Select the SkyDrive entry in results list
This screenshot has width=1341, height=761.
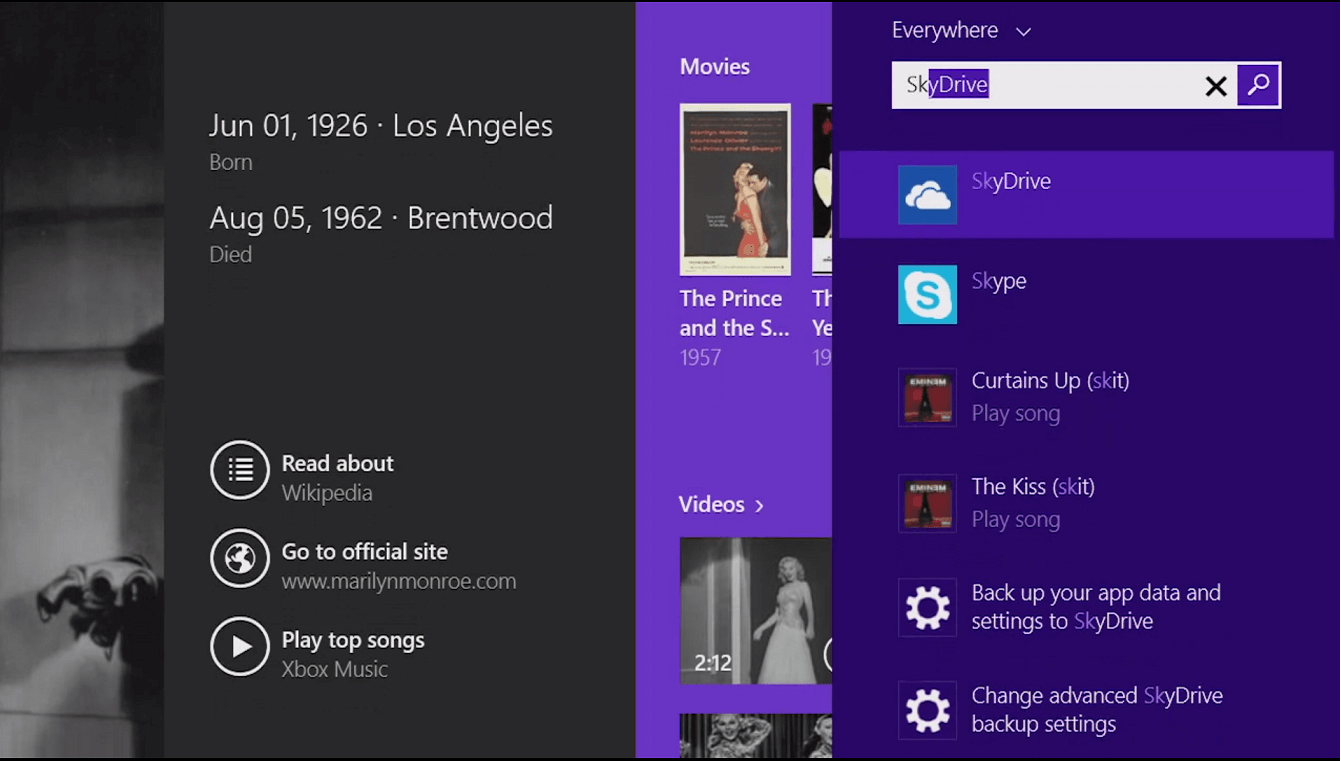1011,181
